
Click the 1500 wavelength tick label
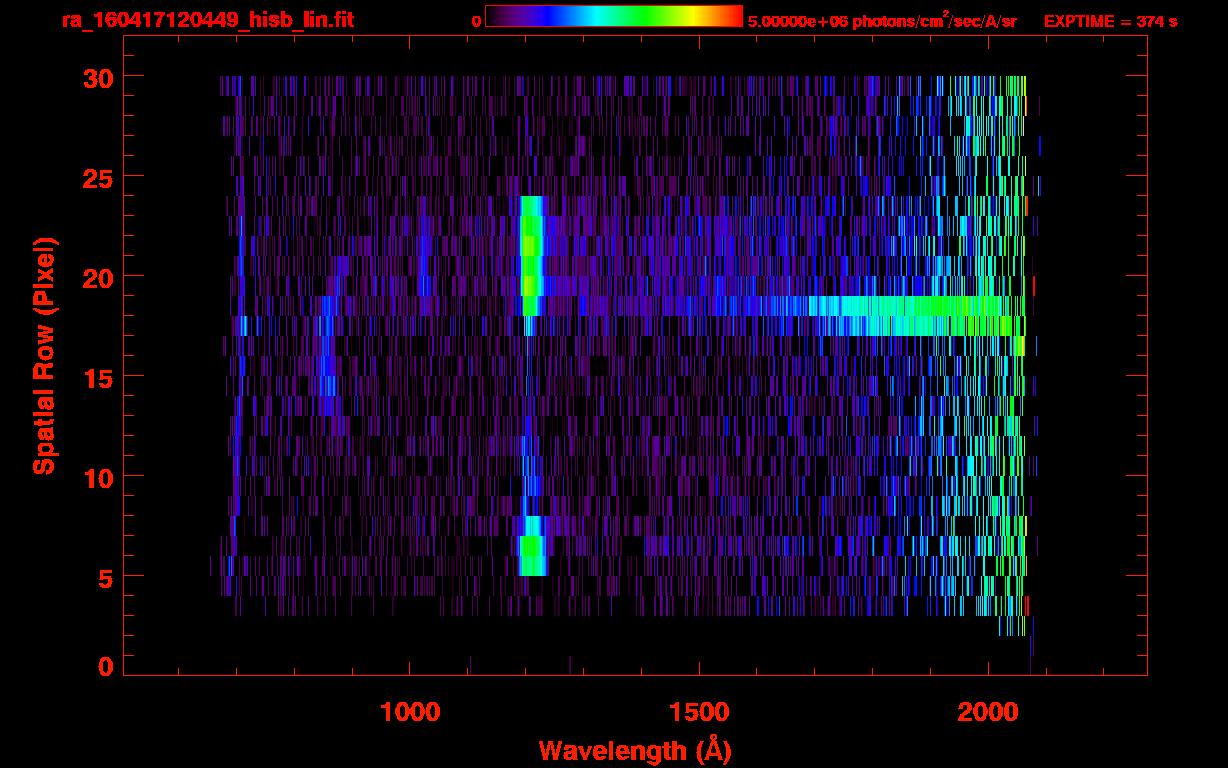coord(699,712)
